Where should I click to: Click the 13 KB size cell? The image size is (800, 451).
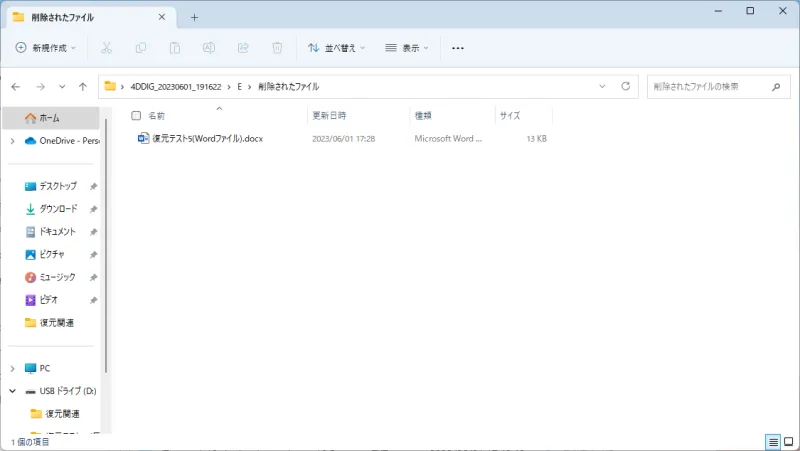(536, 139)
